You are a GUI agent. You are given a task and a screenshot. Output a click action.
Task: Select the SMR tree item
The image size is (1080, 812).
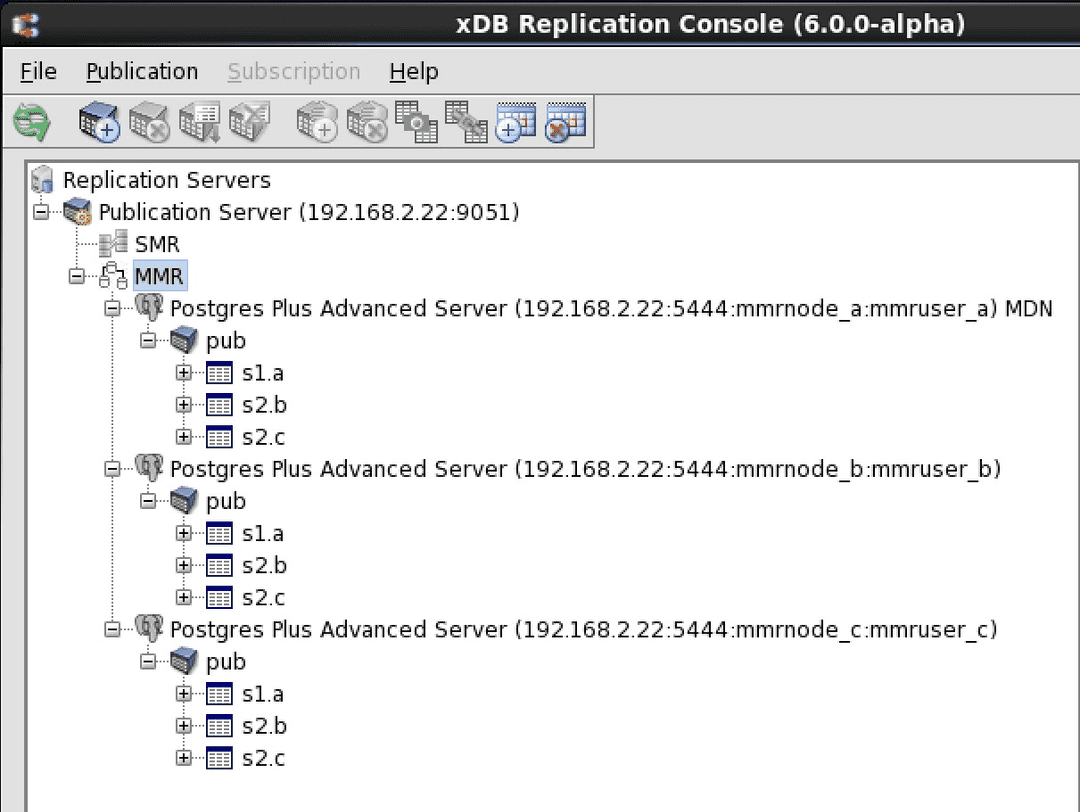pyautogui.click(x=157, y=244)
